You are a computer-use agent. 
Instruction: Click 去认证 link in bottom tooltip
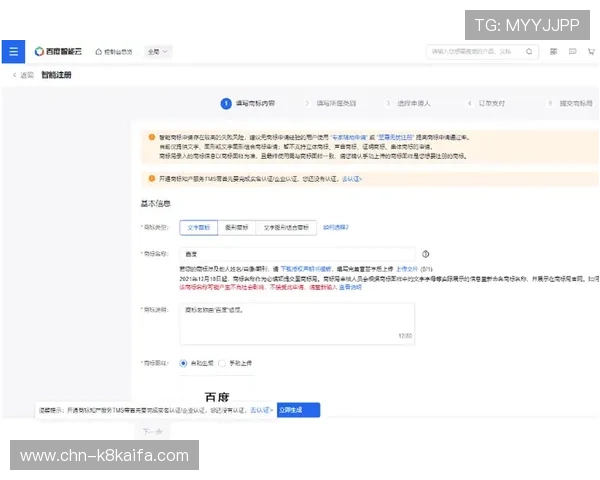pyautogui.click(x=261, y=410)
